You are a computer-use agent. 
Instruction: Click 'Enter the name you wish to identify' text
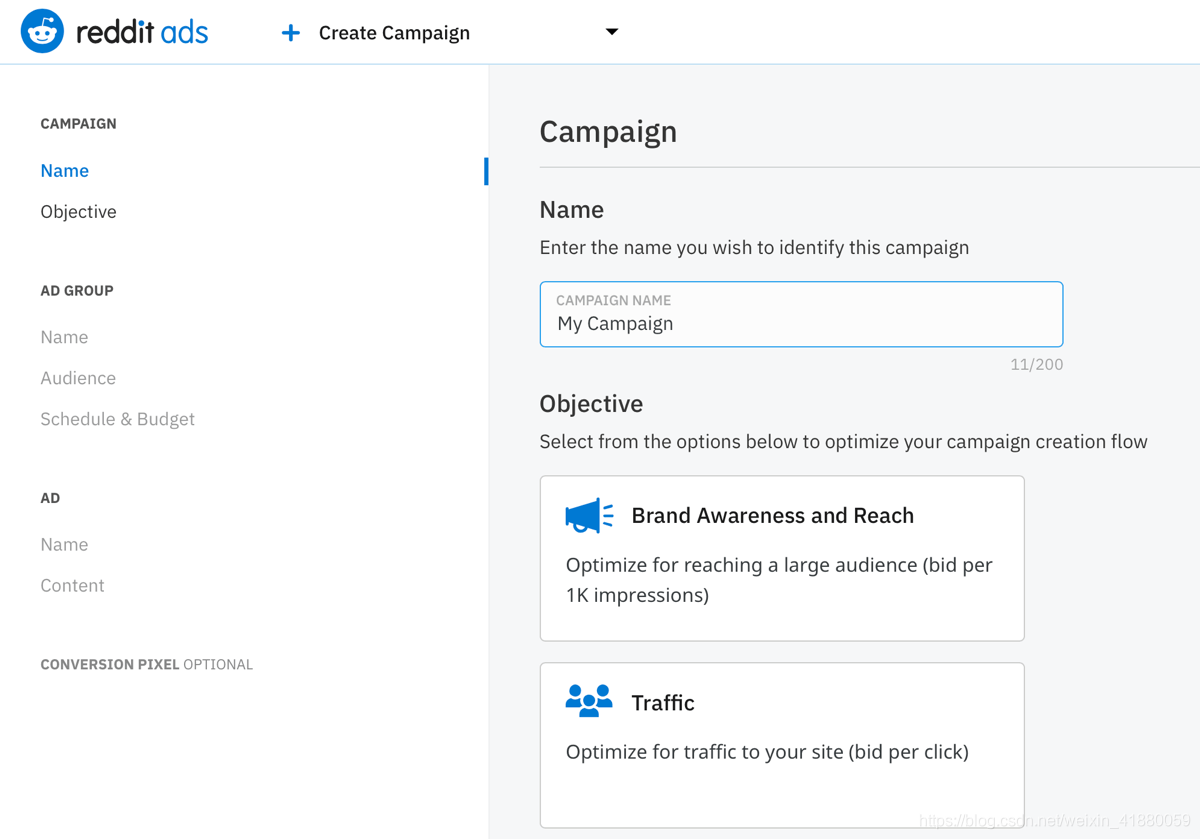(x=754, y=247)
